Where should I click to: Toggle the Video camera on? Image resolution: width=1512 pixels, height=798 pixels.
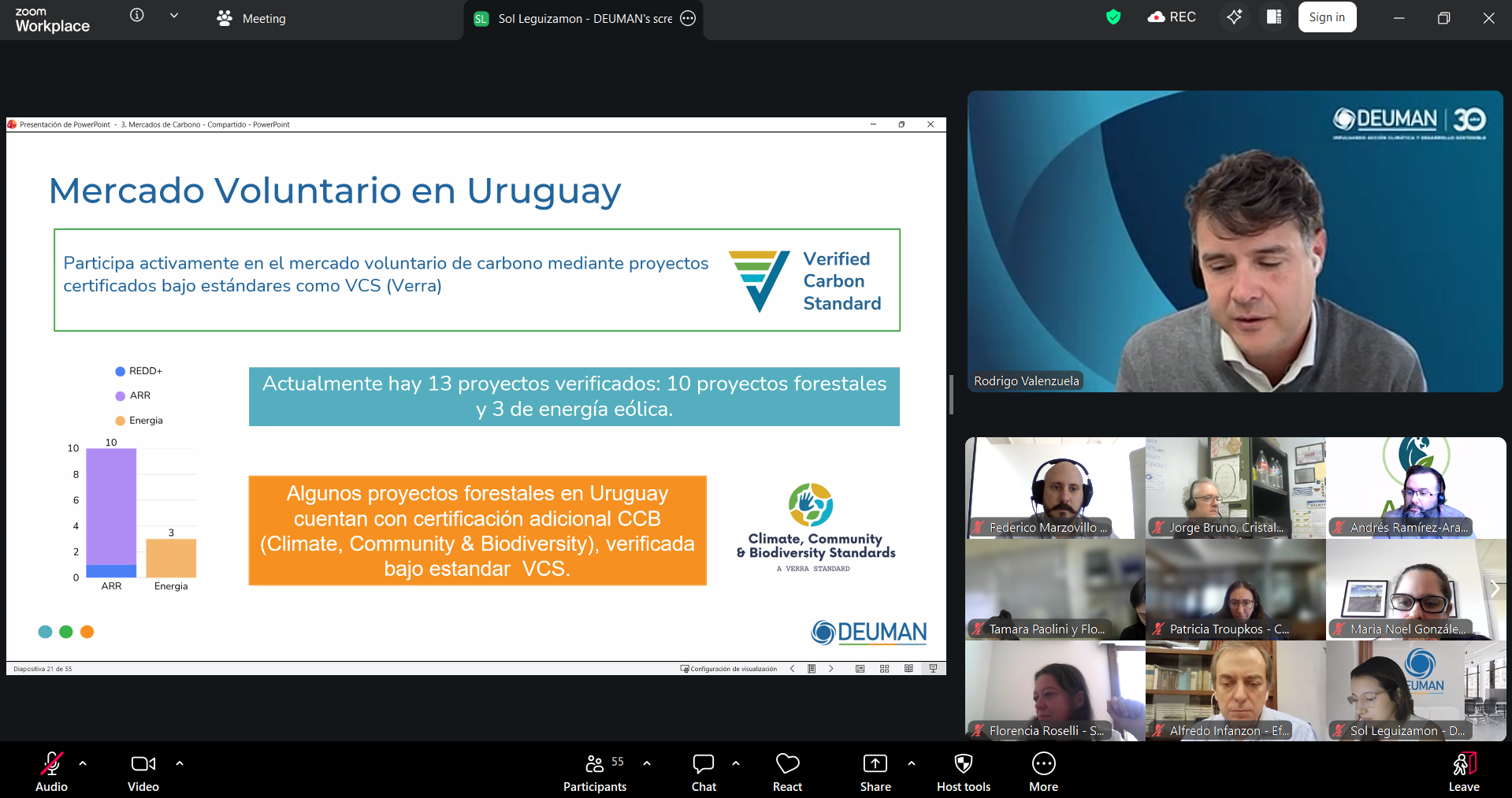(x=143, y=772)
